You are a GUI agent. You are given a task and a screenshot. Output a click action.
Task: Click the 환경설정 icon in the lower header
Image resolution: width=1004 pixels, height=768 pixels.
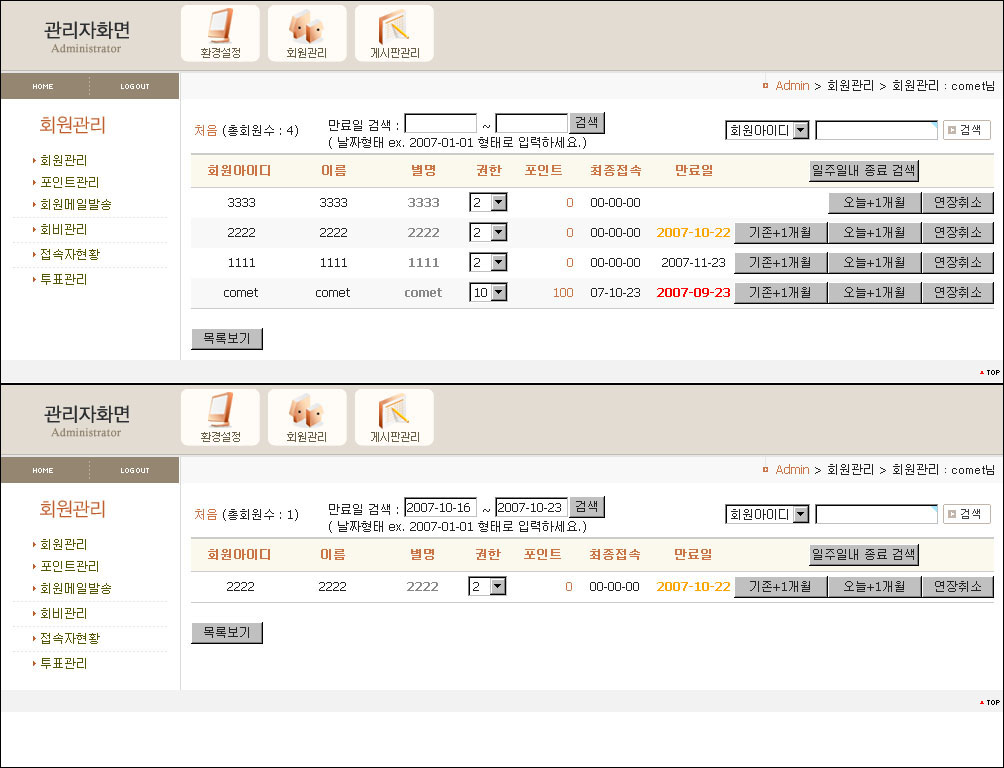[x=220, y=417]
